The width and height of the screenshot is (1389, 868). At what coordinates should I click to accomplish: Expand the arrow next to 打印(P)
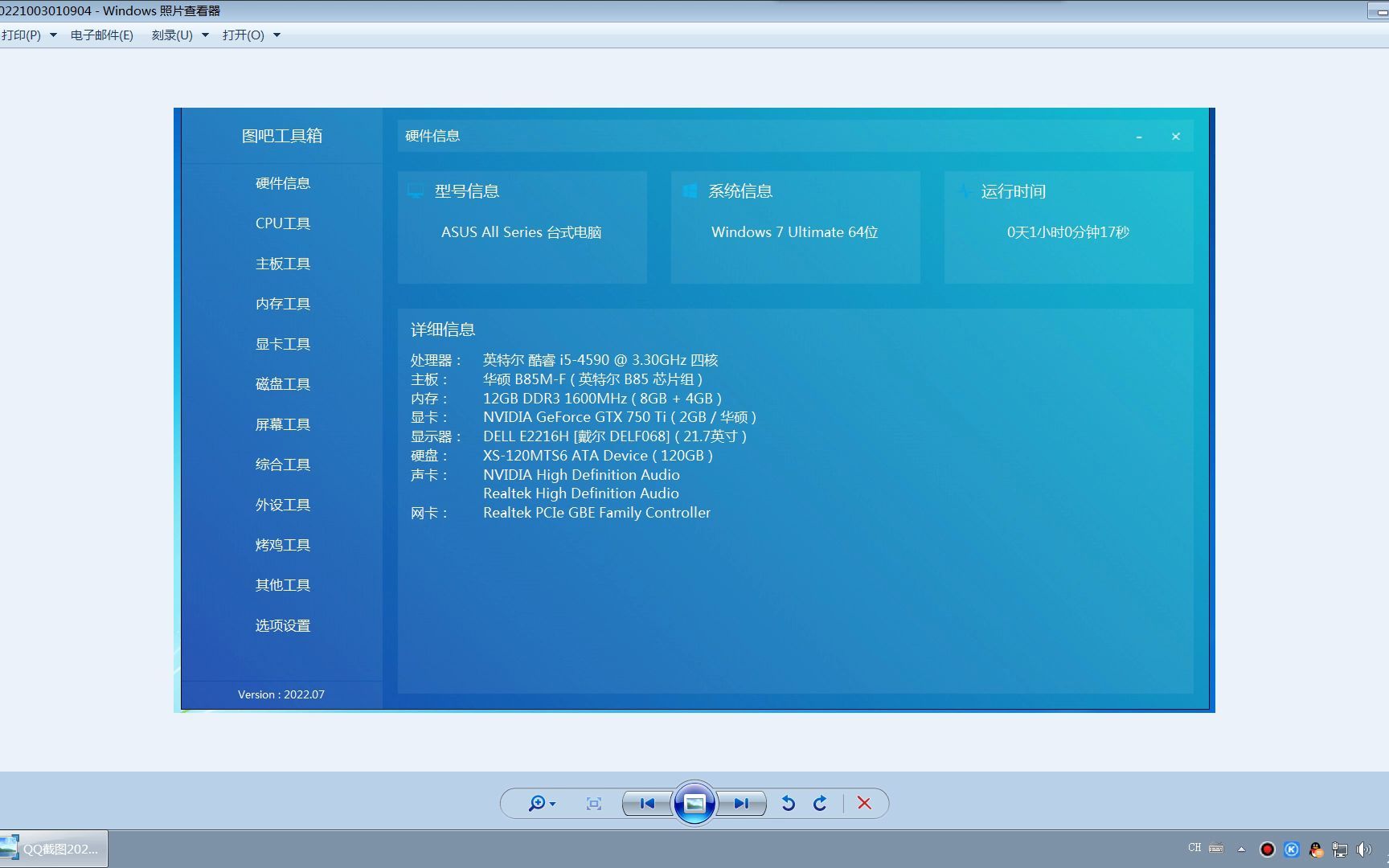pyautogui.click(x=53, y=35)
